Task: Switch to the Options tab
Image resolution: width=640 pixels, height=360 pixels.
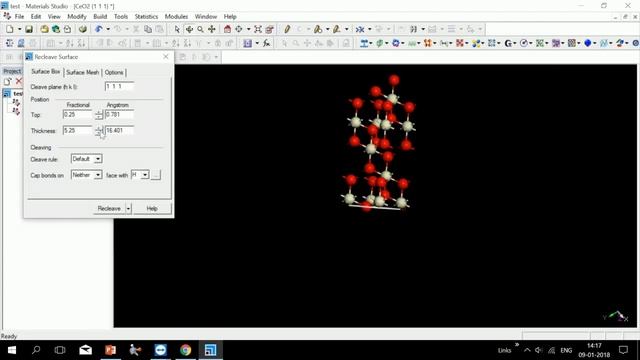Action: click(x=114, y=72)
